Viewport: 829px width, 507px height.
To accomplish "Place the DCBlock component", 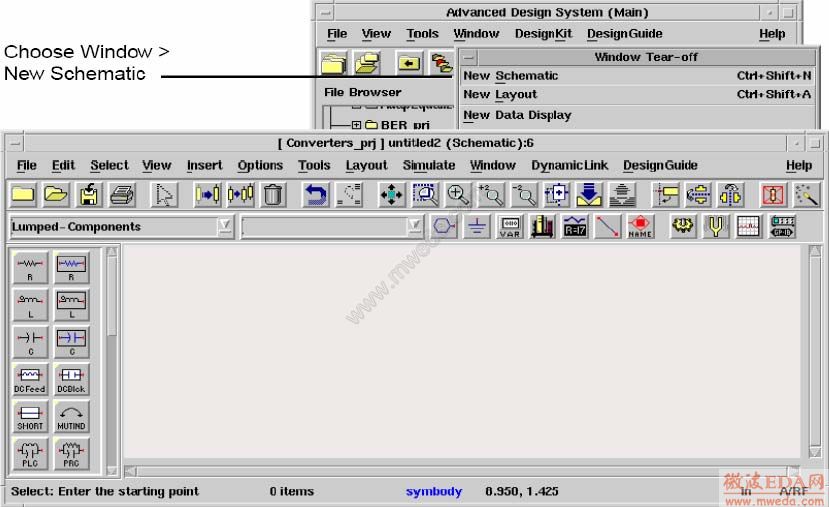I will point(71,379).
